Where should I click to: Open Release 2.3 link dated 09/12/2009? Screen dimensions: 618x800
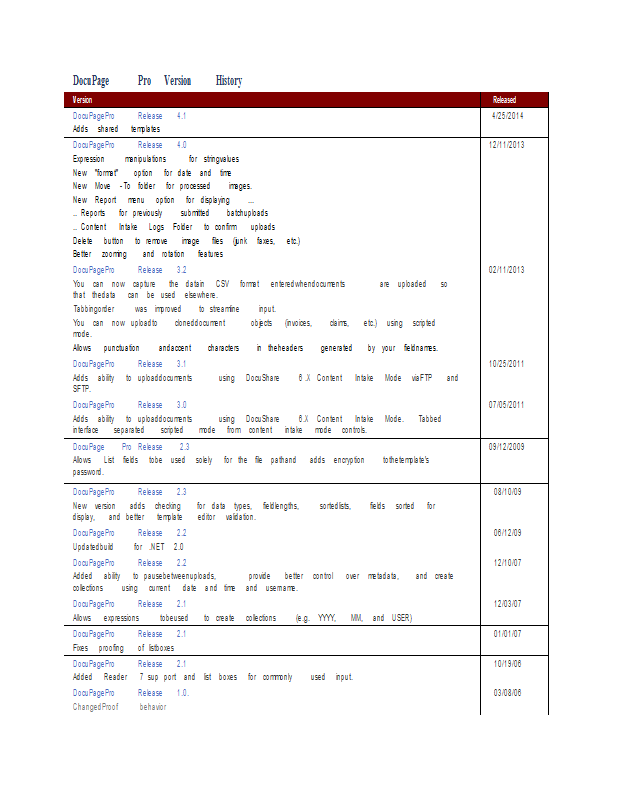tap(131, 447)
